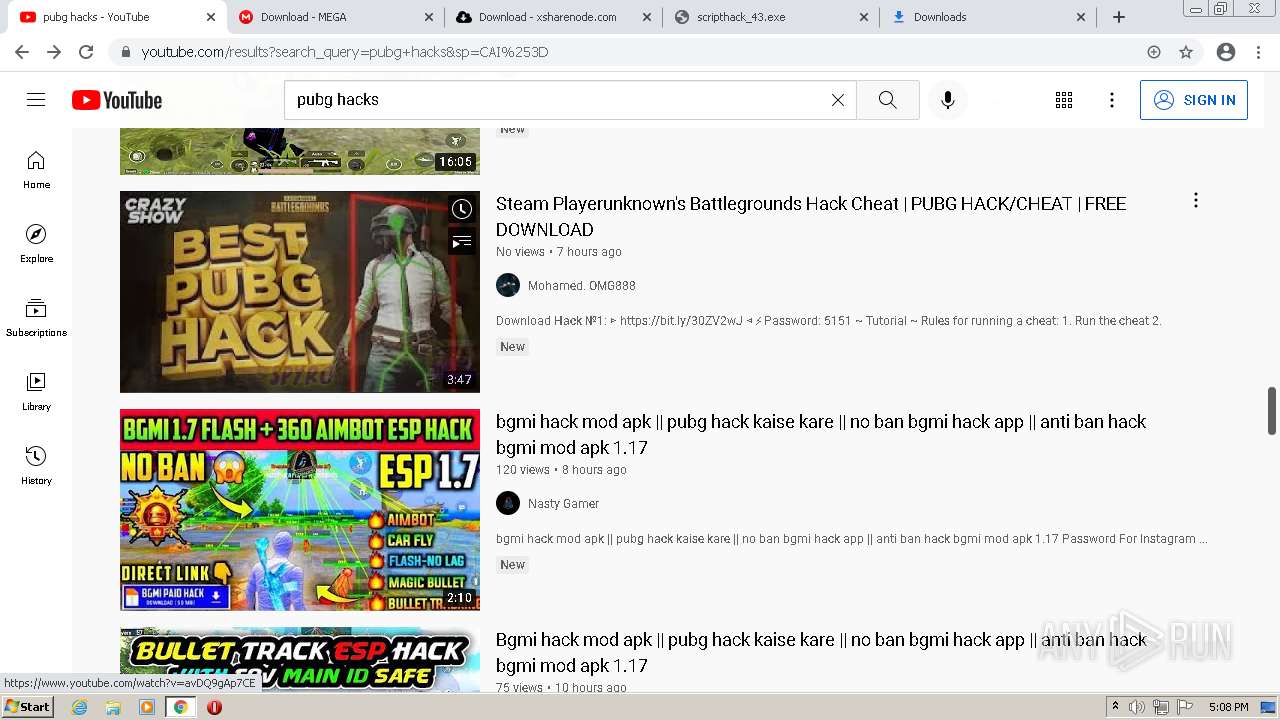The height and width of the screenshot is (720, 1280).
Task: Open Mohamed. OMG888 channel avatar
Action: pos(508,285)
